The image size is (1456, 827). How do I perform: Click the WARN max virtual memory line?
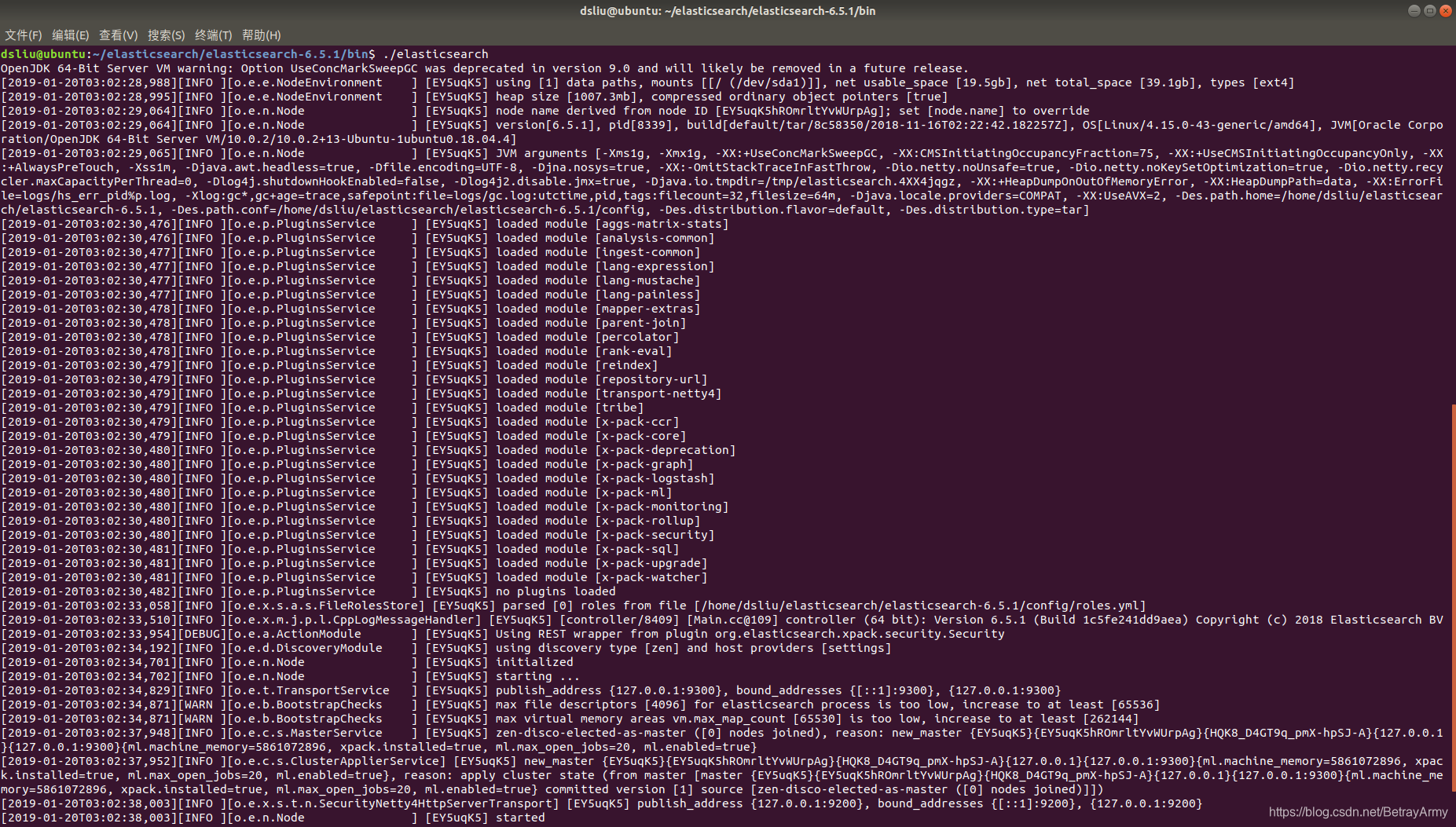click(570, 719)
